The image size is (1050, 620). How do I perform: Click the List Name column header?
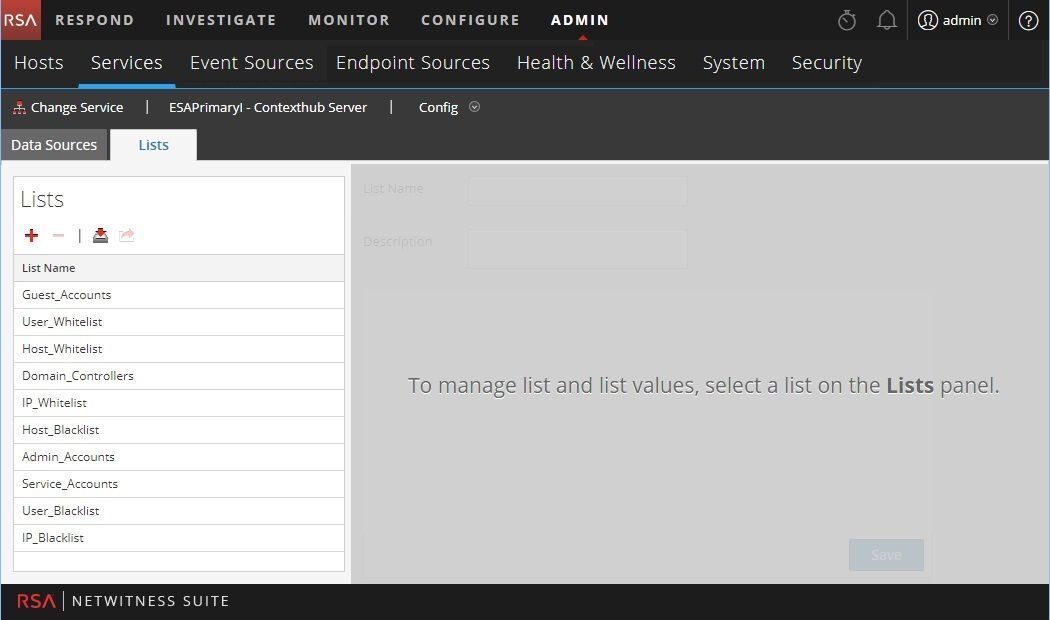49,268
